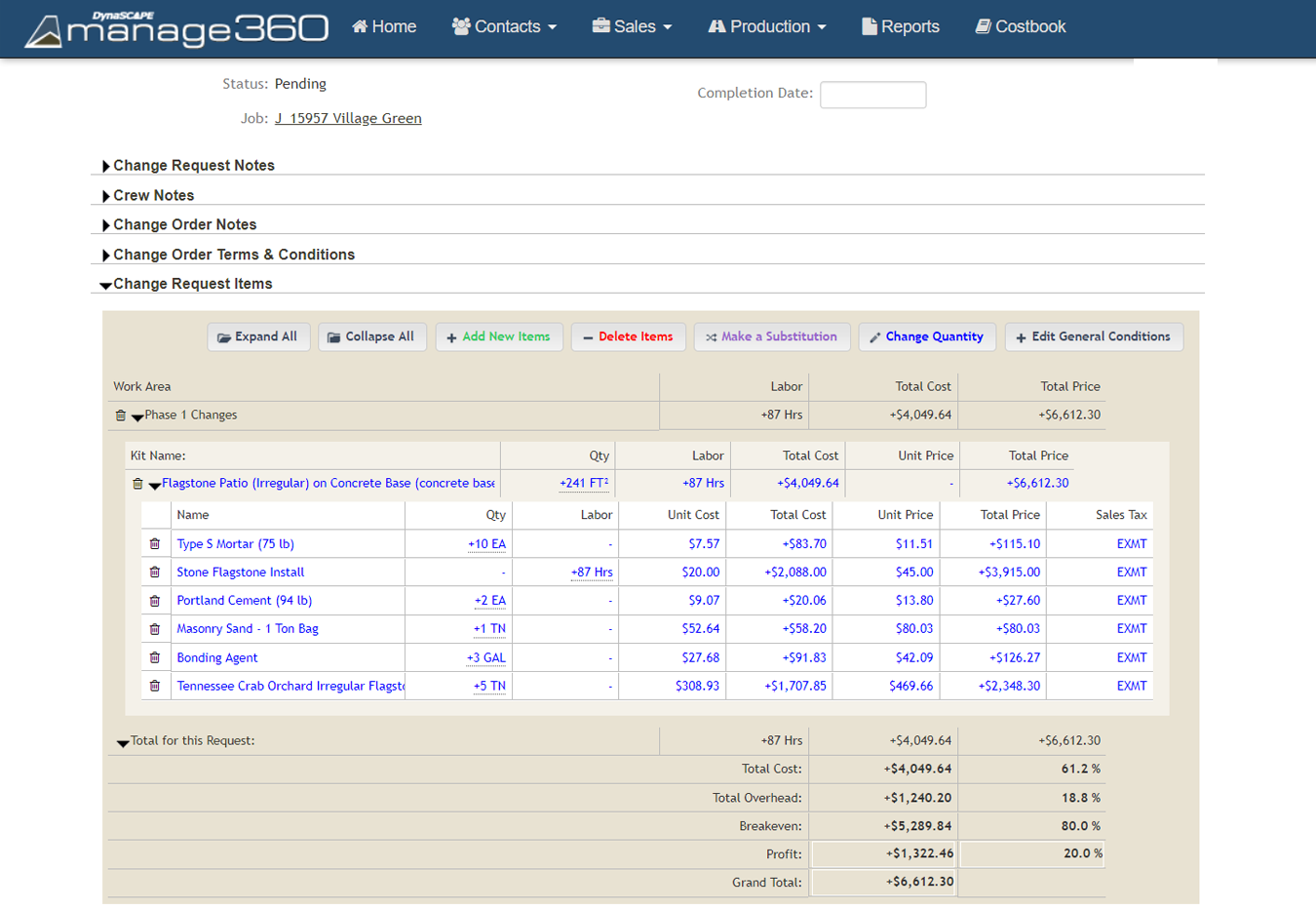Open the Costbook page
Viewport: 1316px width, 910px height.
1021,27
